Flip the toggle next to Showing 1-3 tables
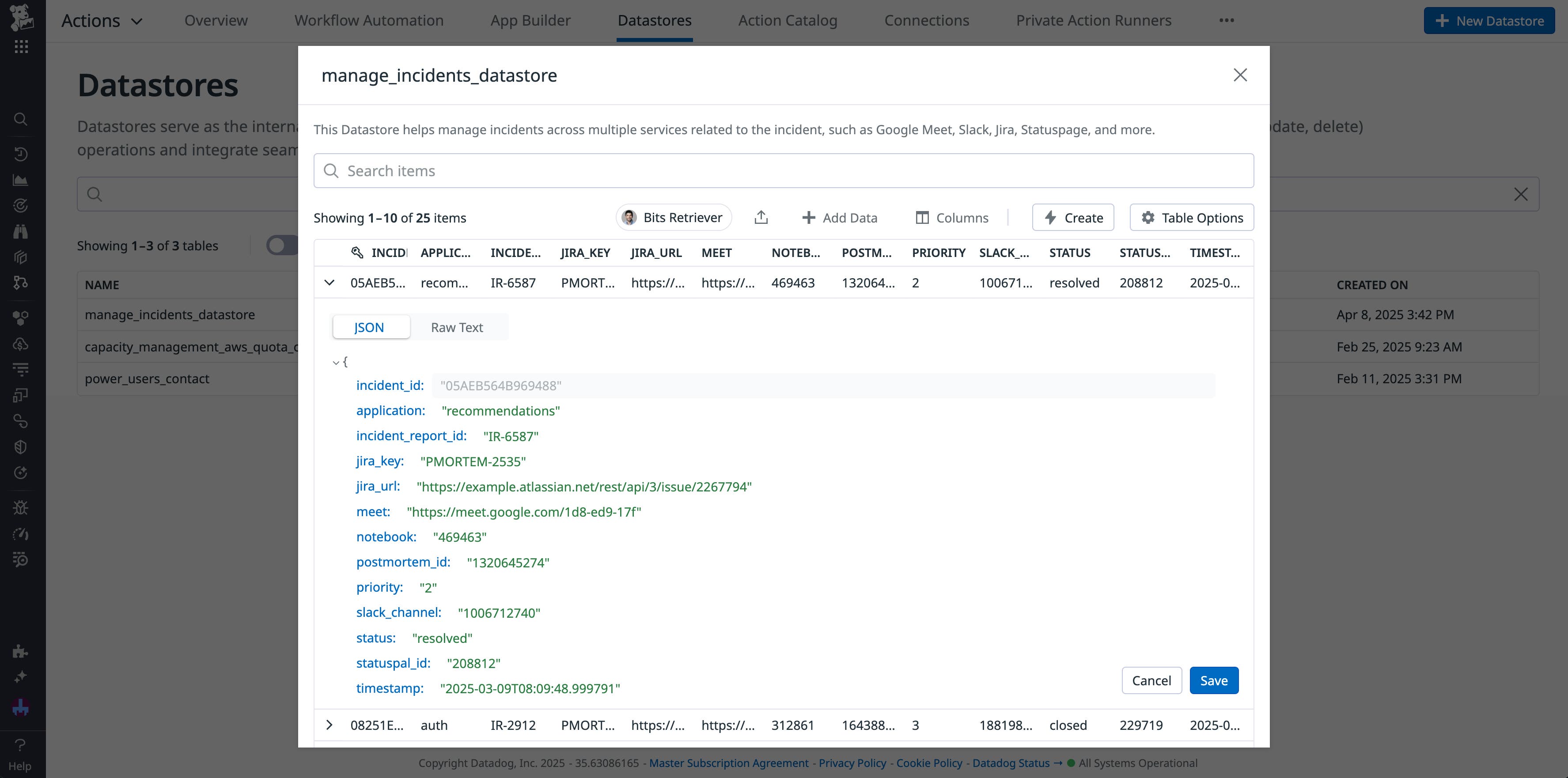The width and height of the screenshot is (1568, 778). [280, 245]
